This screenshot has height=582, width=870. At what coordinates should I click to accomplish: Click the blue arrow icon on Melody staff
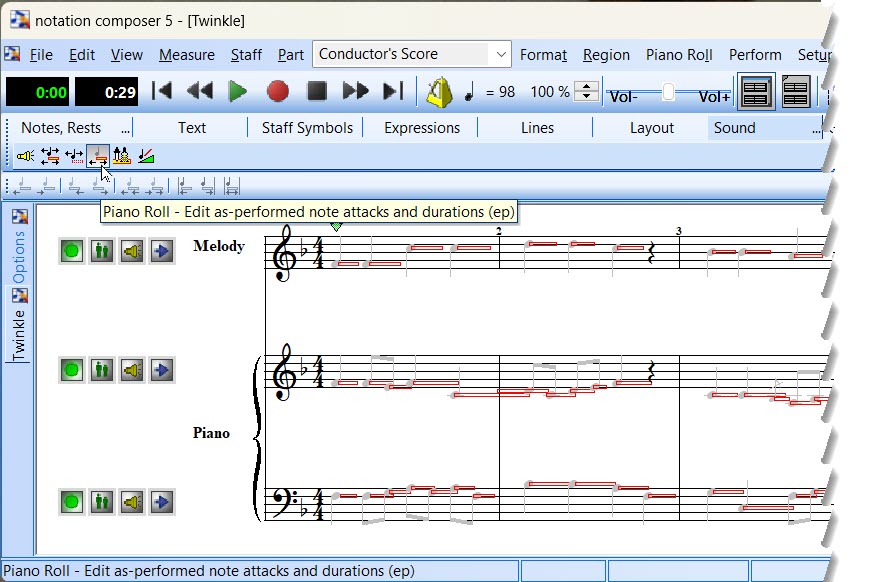(x=161, y=251)
